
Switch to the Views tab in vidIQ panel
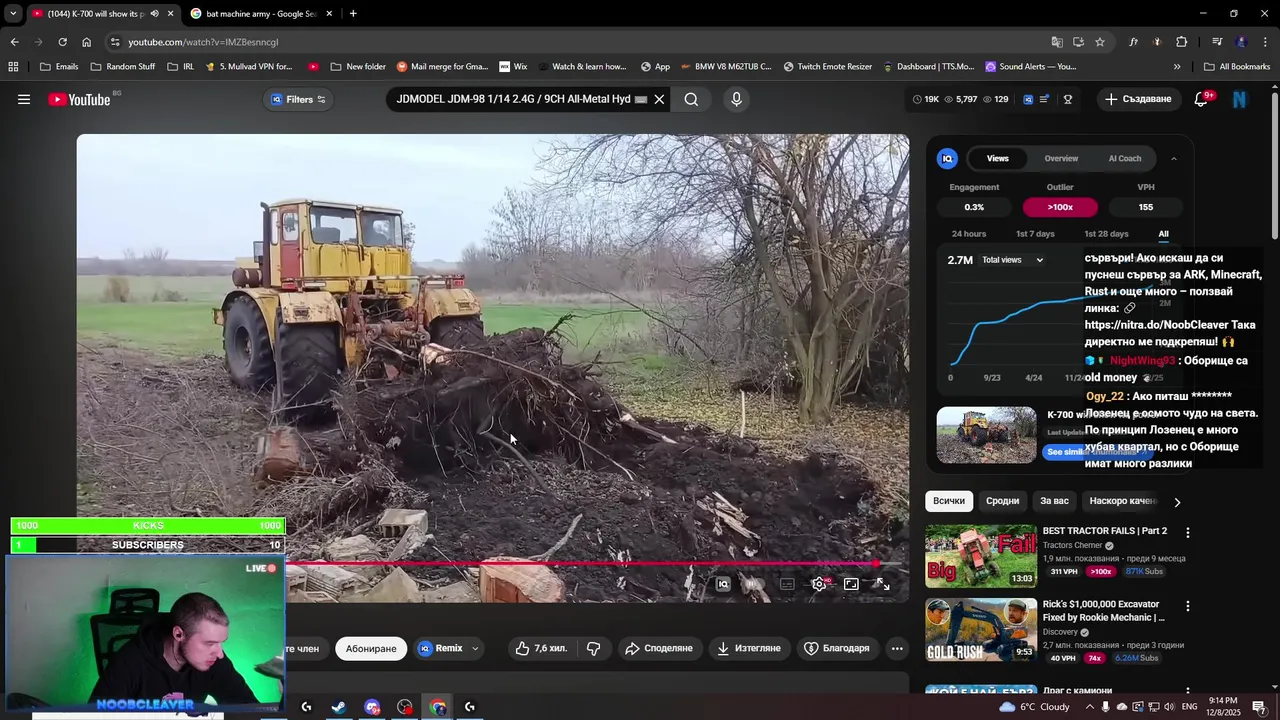click(x=998, y=158)
